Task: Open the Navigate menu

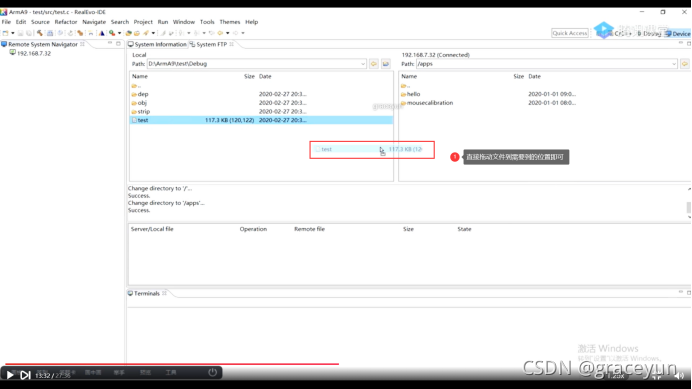Action: point(94,22)
